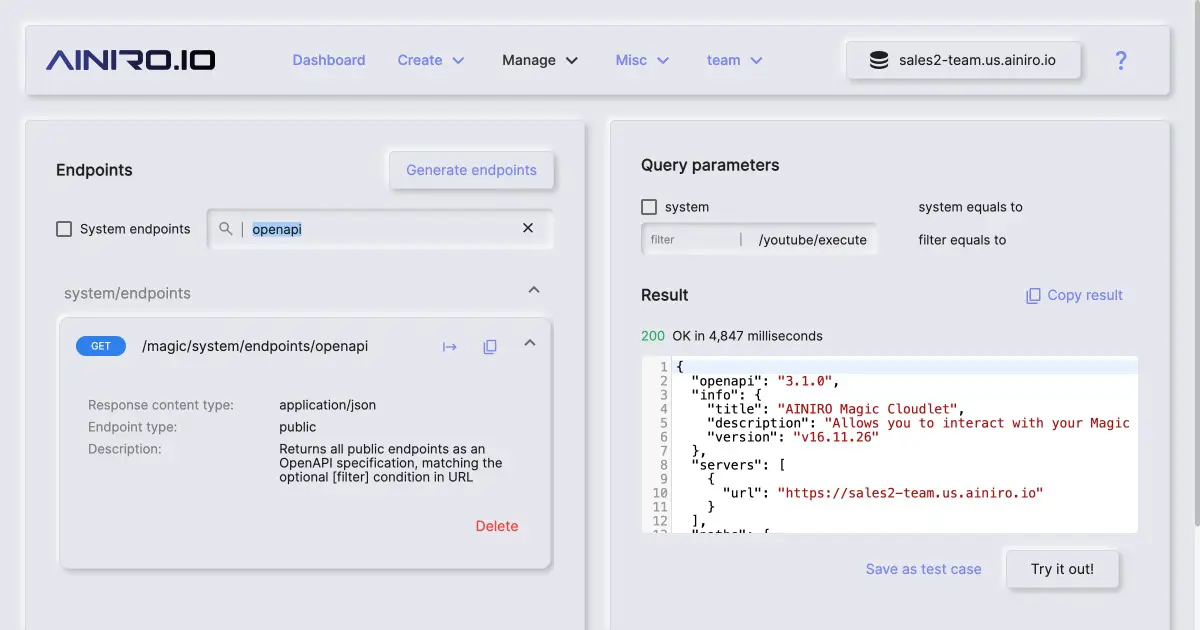Click the AINIRO.IO logo
Viewport: 1200px width, 630px height.
point(130,59)
